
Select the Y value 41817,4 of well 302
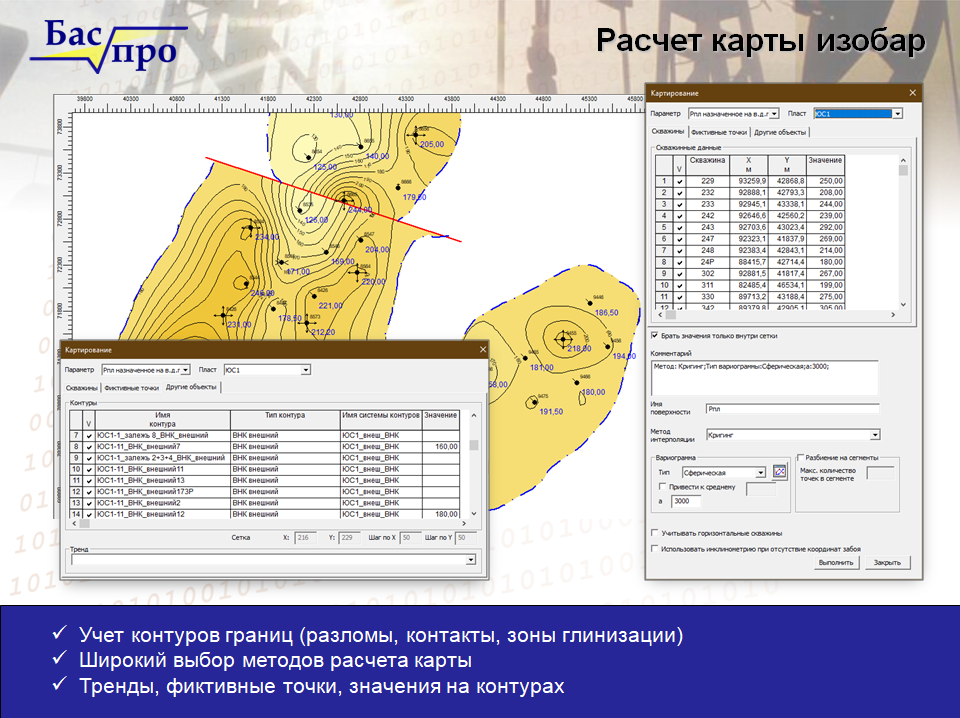pos(787,274)
